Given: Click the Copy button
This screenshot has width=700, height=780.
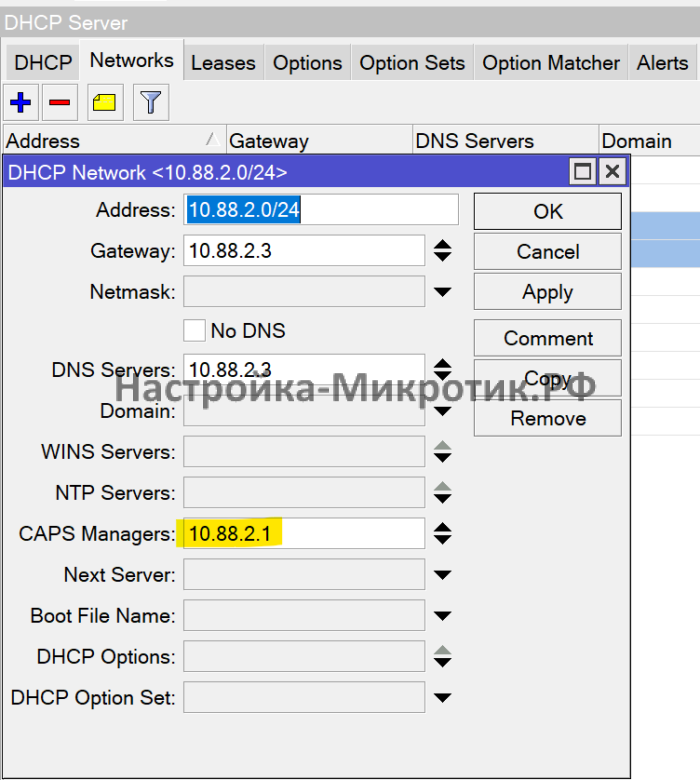Looking at the screenshot, I should (x=548, y=378).
